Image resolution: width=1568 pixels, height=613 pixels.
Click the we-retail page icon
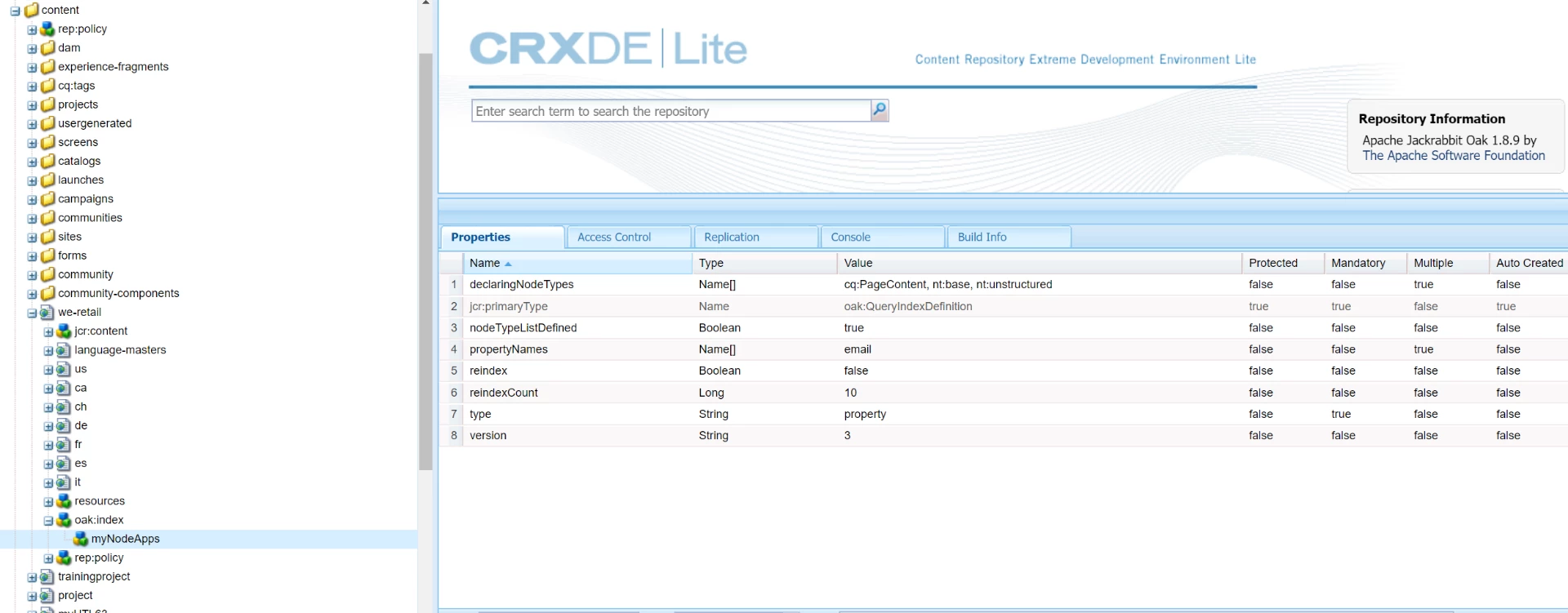coord(47,312)
